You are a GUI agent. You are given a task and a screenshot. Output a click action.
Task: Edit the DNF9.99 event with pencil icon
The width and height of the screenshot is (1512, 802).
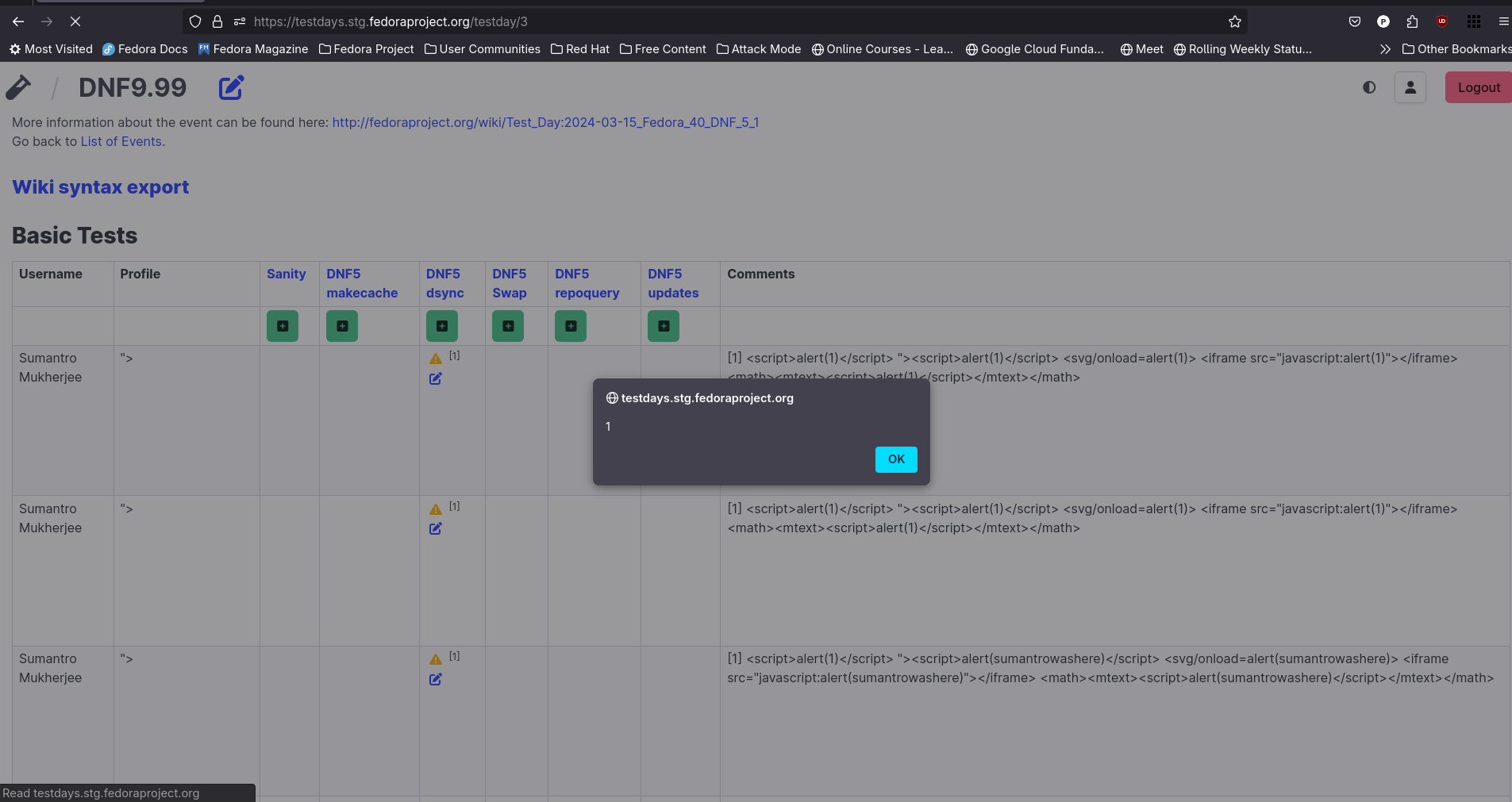point(231,87)
